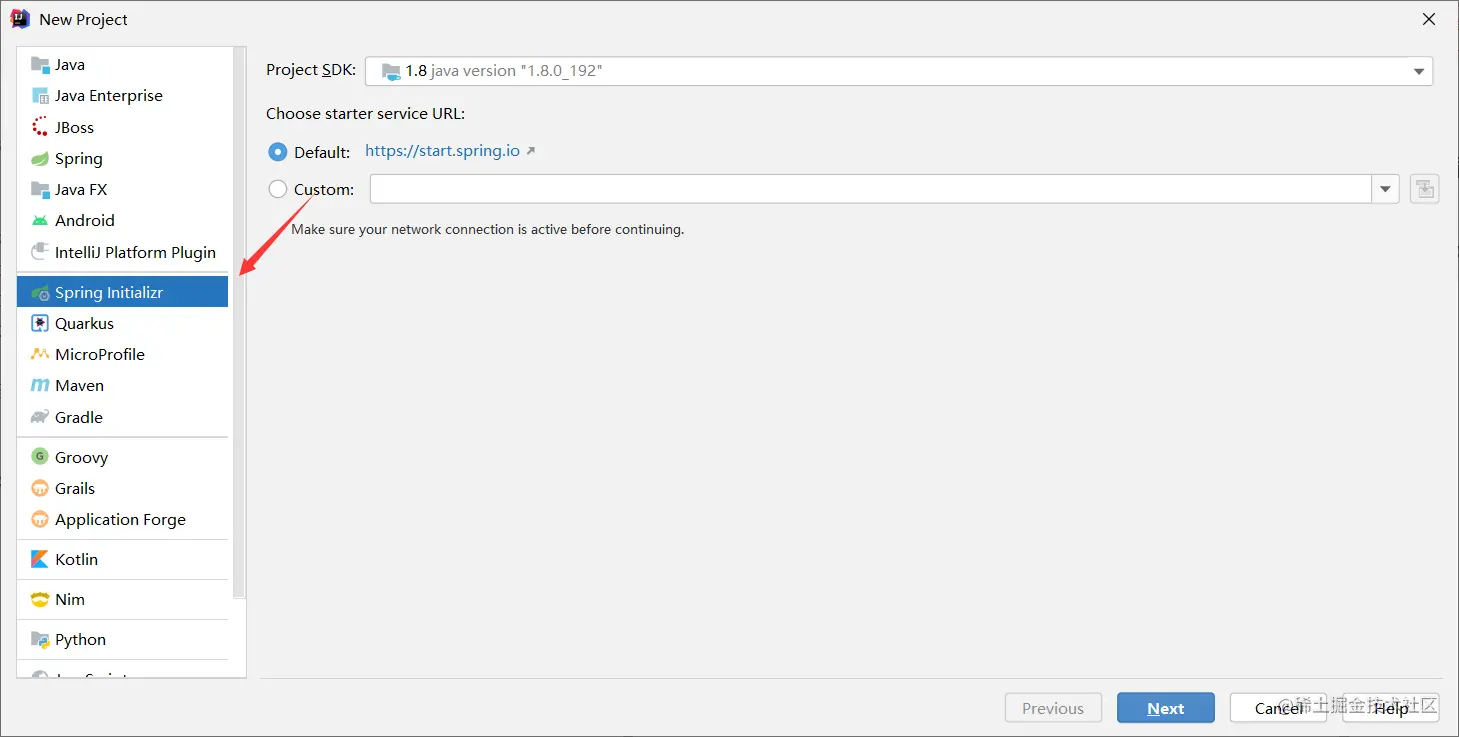
Task: Click the Python icon
Action: (x=40, y=639)
